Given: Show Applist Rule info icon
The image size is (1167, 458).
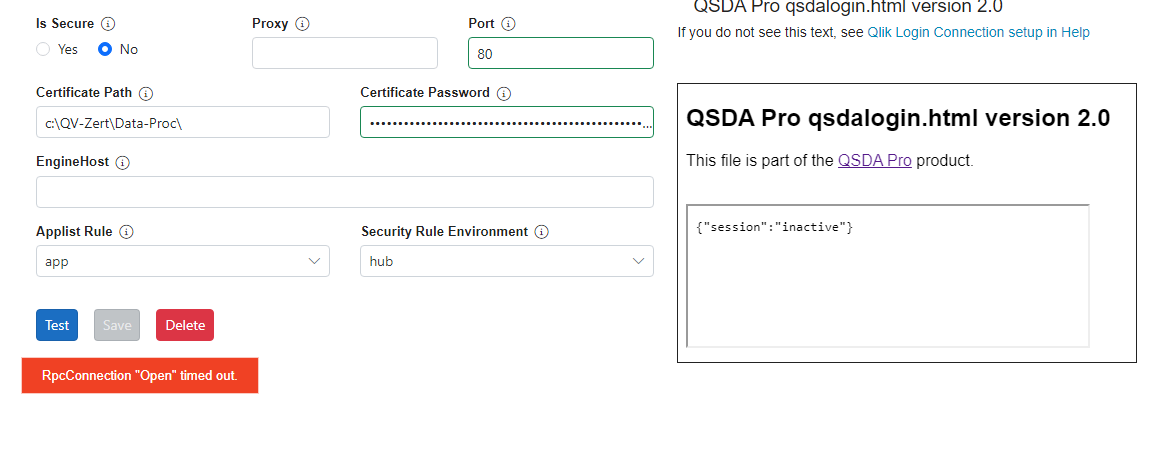Looking at the screenshot, I should point(127,232).
